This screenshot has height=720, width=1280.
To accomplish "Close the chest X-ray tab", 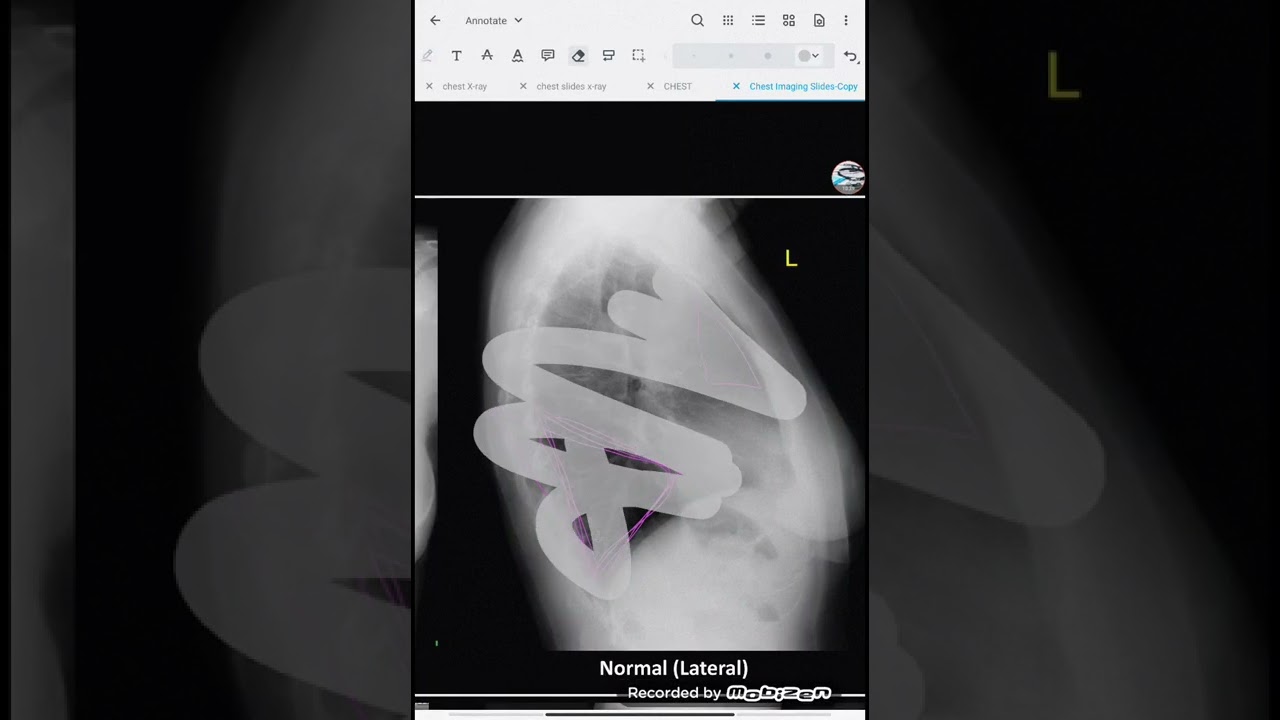I will click(x=429, y=86).
